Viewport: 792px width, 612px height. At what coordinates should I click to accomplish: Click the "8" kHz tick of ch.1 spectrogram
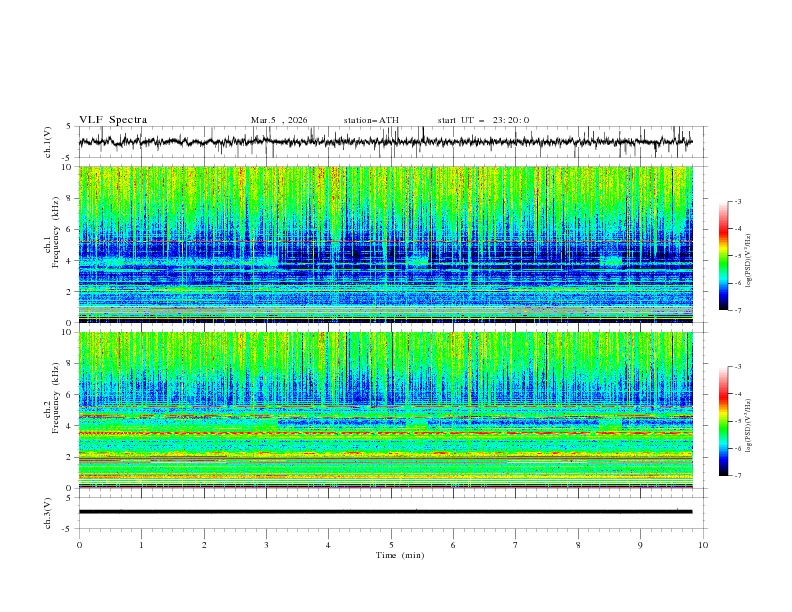[70, 198]
